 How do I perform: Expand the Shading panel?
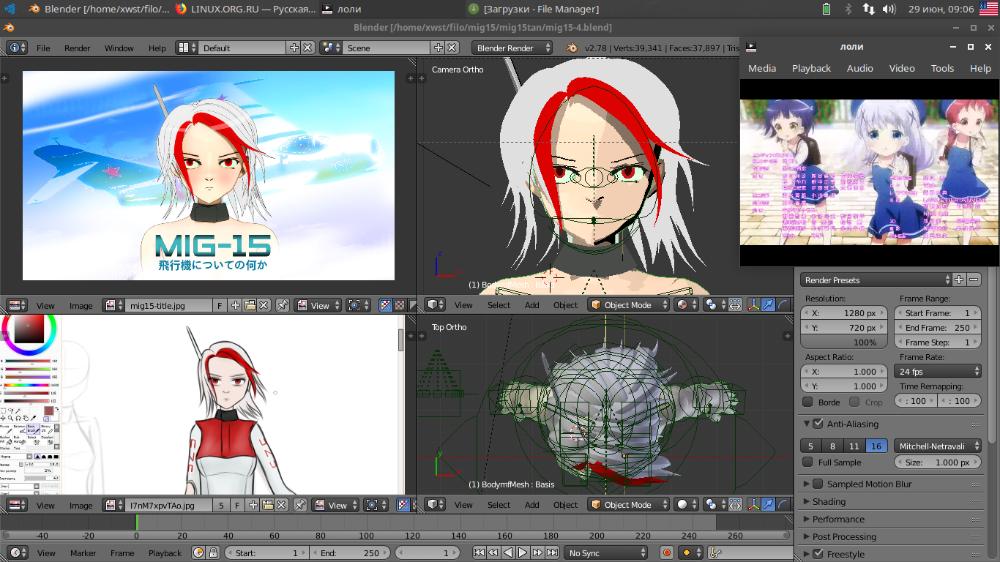pyautogui.click(x=828, y=501)
